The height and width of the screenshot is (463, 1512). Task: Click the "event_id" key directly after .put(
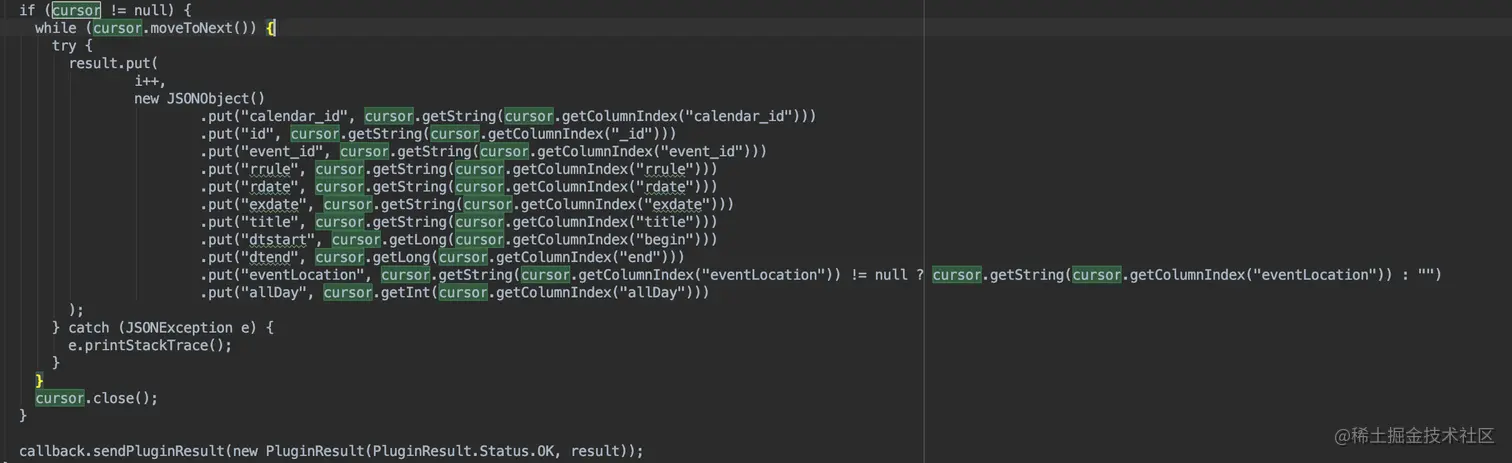[284, 151]
